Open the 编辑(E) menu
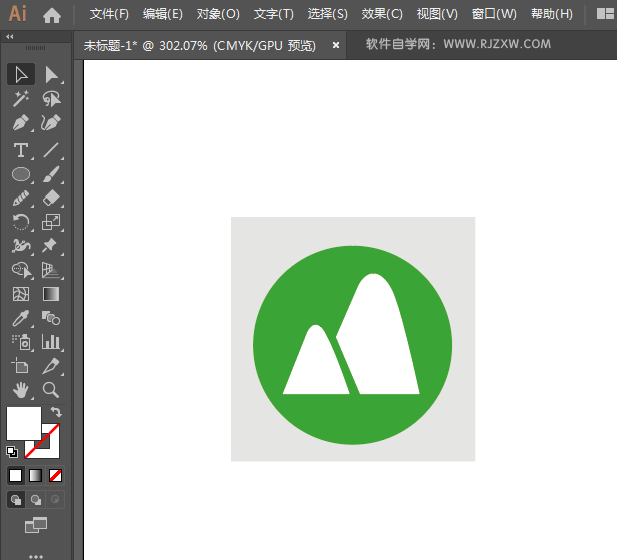Viewport: 617px width, 560px height. (x=163, y=14)
